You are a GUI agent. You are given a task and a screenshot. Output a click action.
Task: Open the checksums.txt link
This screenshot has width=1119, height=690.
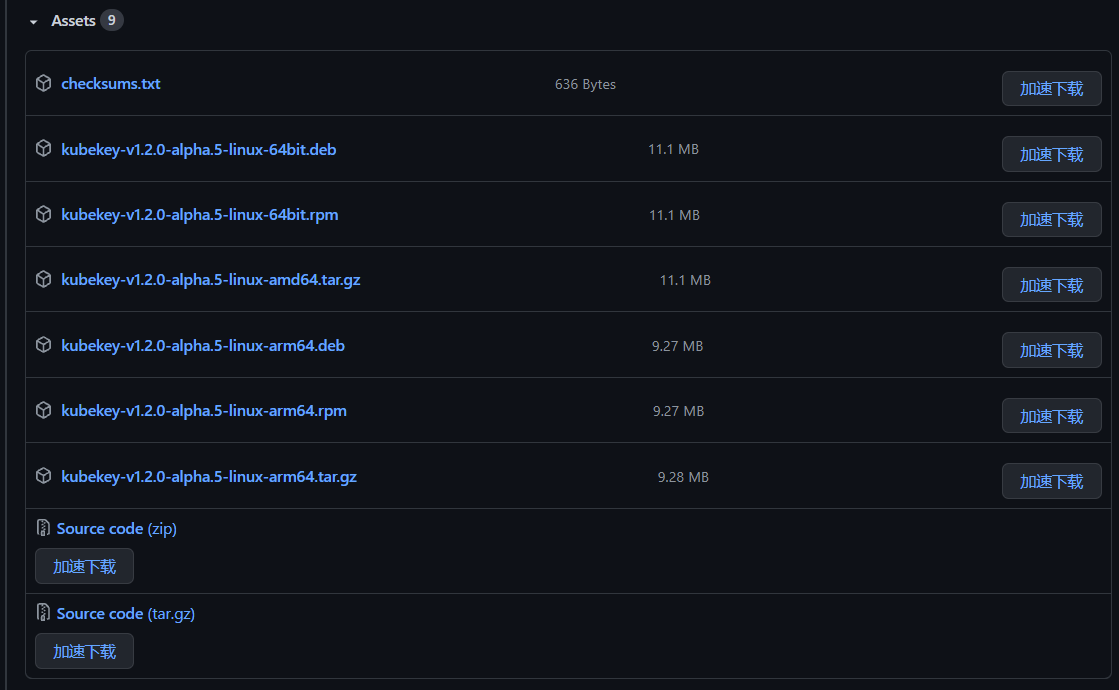[111, 83]
